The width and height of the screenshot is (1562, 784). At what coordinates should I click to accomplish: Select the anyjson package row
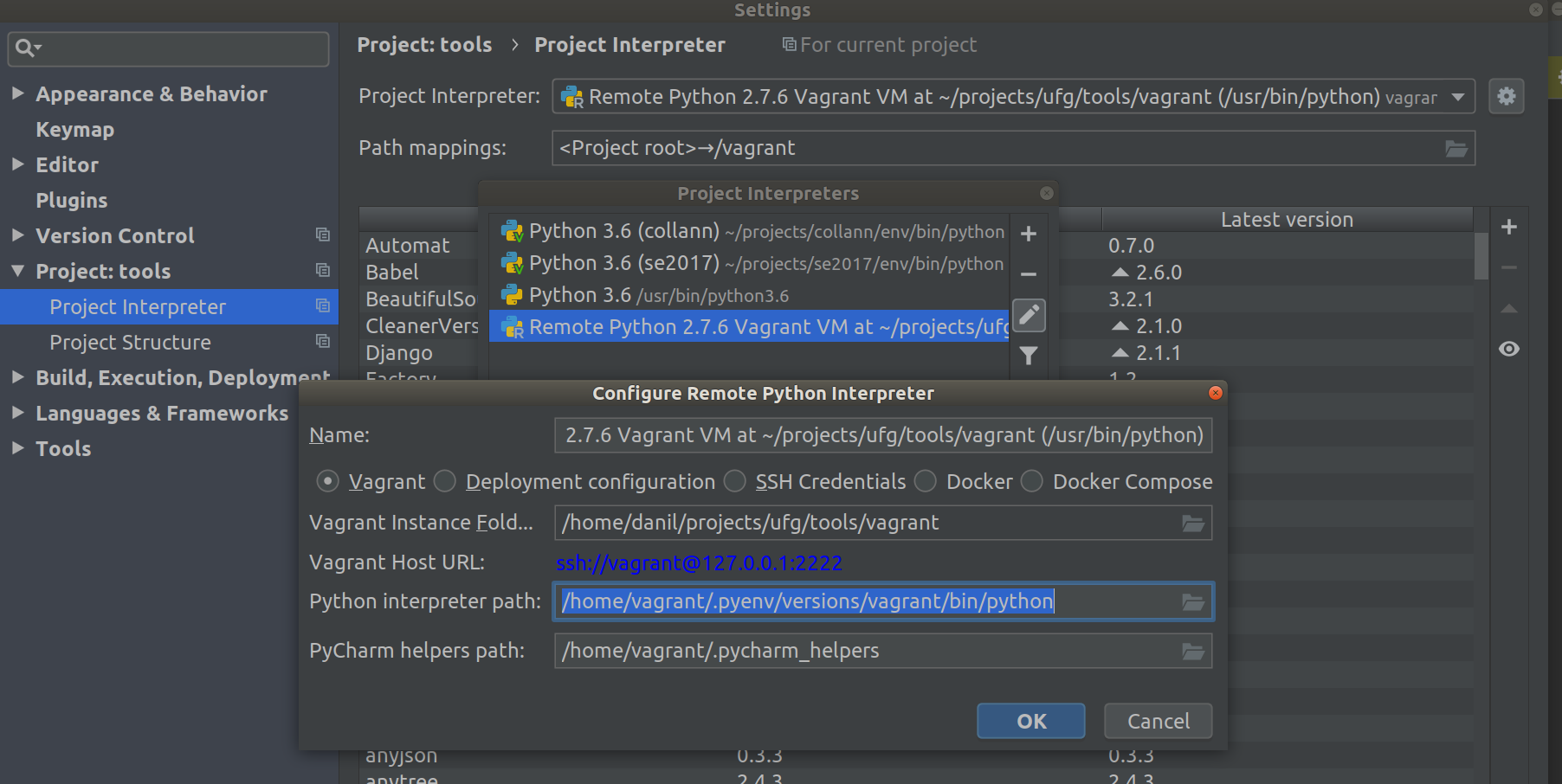coord(916,755)
